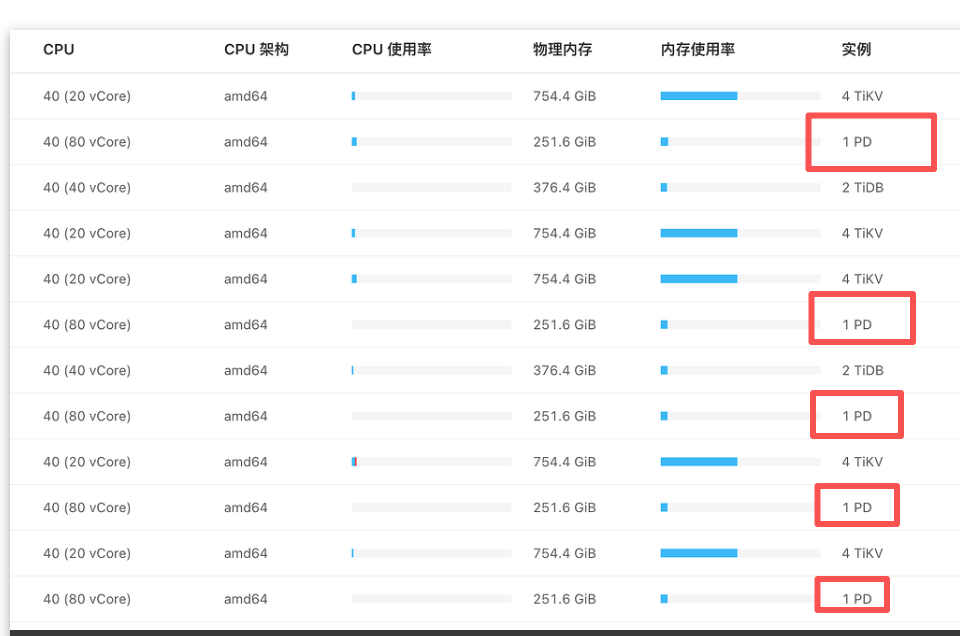Image resolution: width=960 pixels, height=636 pixels.
Task: Click 40 (40 vCore) in TiDB row with empty CPU bar
Action: 87,187
